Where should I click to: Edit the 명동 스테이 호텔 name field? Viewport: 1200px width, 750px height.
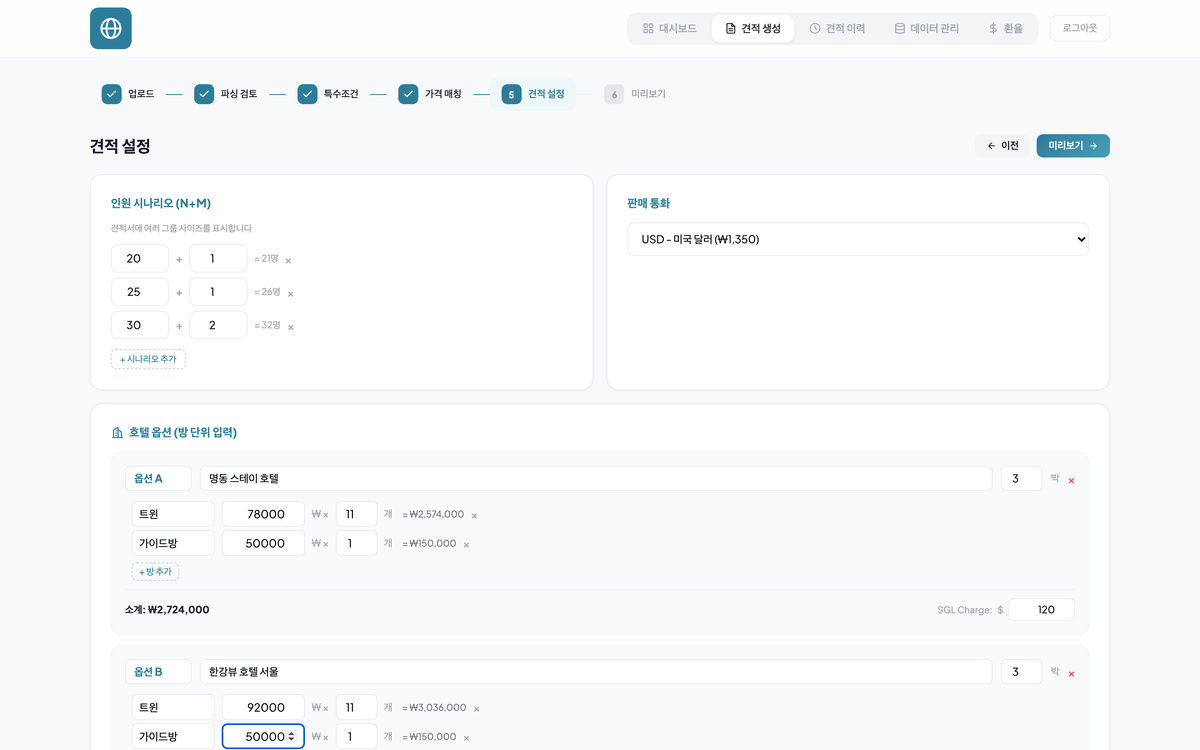(x=596, y=478)
